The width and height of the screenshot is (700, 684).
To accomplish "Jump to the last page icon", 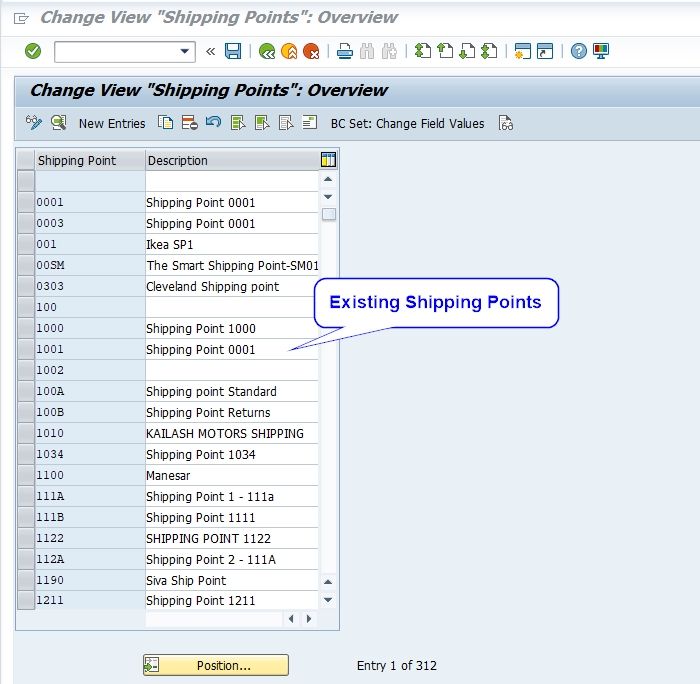I will 489,51.
